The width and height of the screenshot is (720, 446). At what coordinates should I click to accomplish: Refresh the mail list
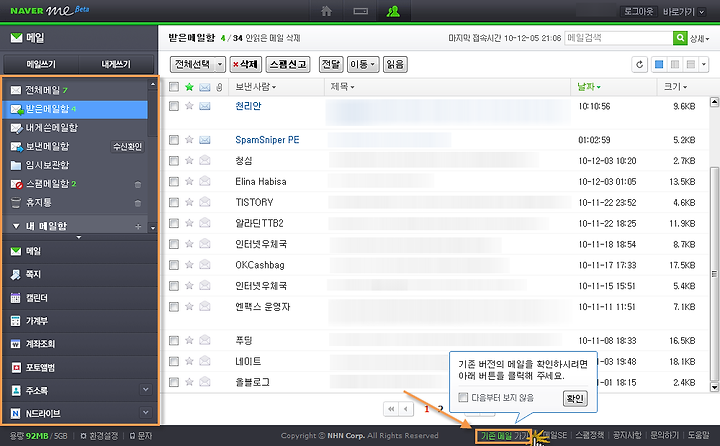[x=639, y=64]
